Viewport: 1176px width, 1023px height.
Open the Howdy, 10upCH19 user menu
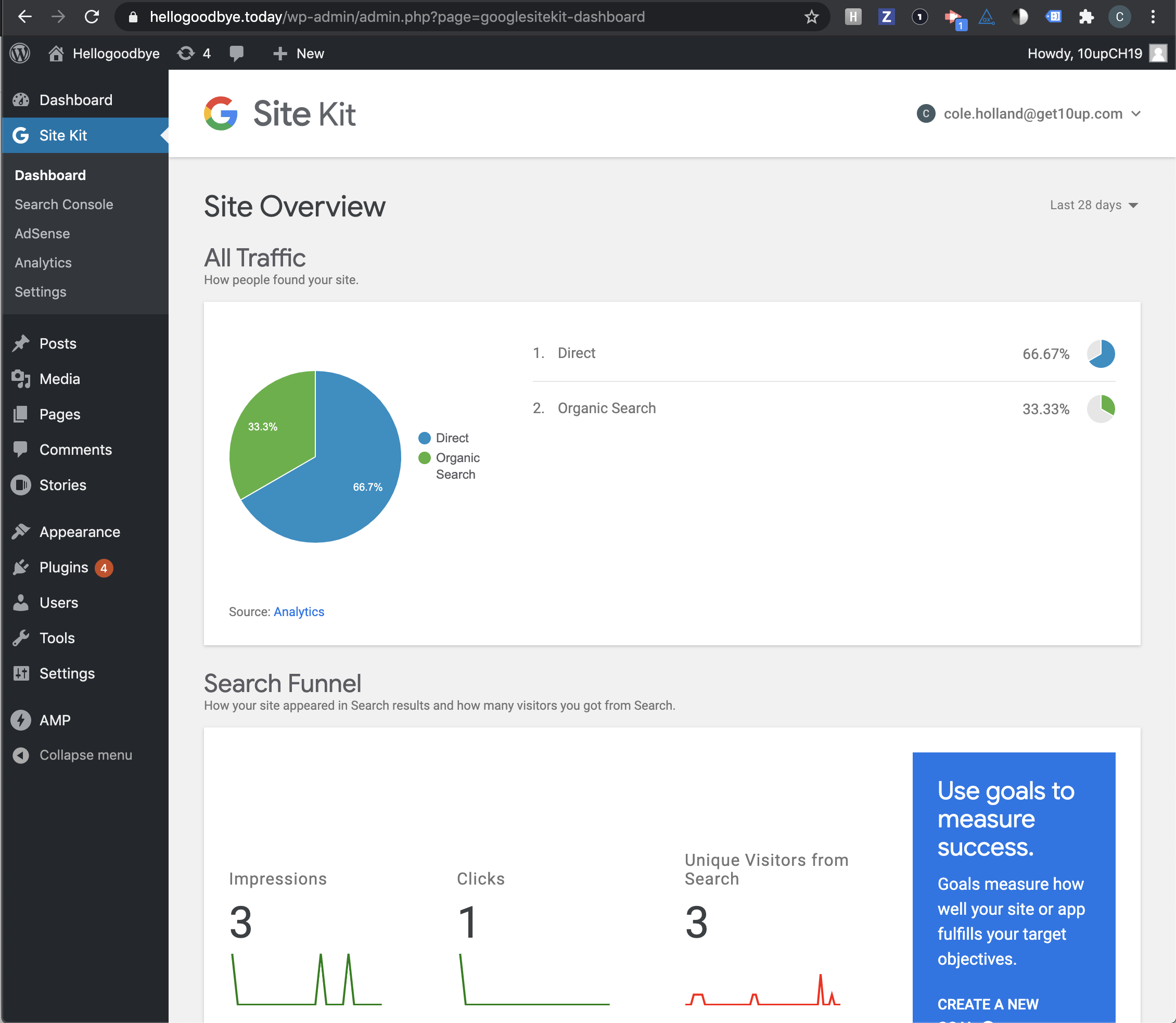click(1097, 53)
